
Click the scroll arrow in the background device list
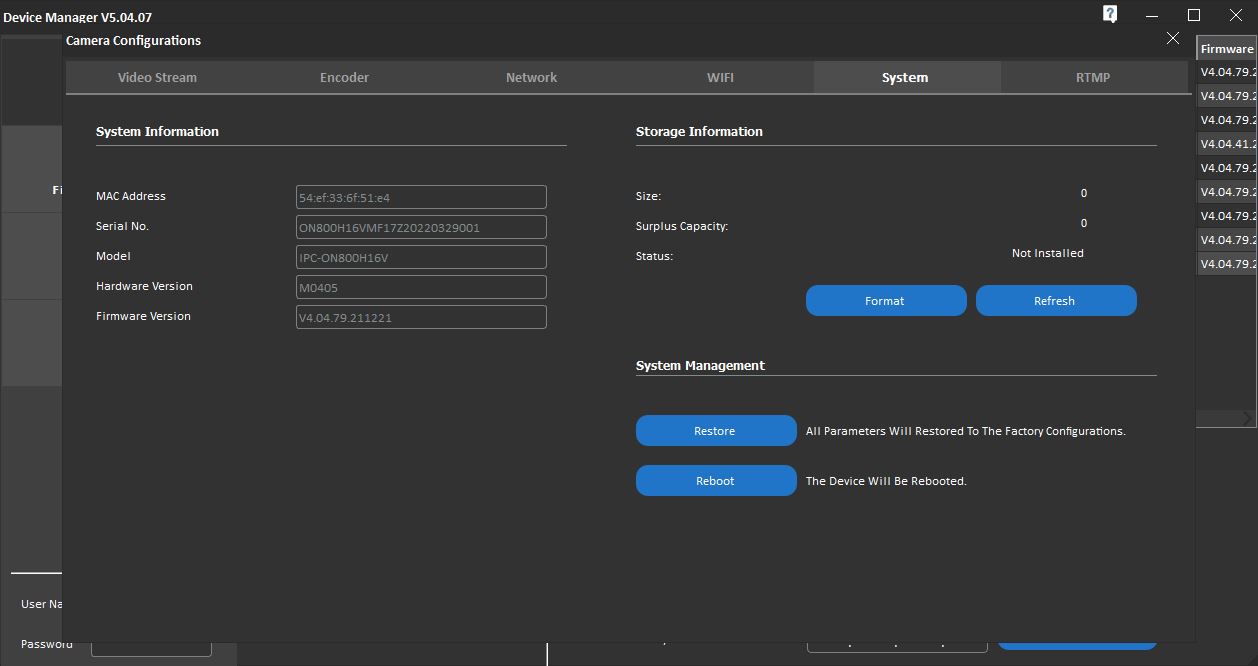[x=1247, y=417]
